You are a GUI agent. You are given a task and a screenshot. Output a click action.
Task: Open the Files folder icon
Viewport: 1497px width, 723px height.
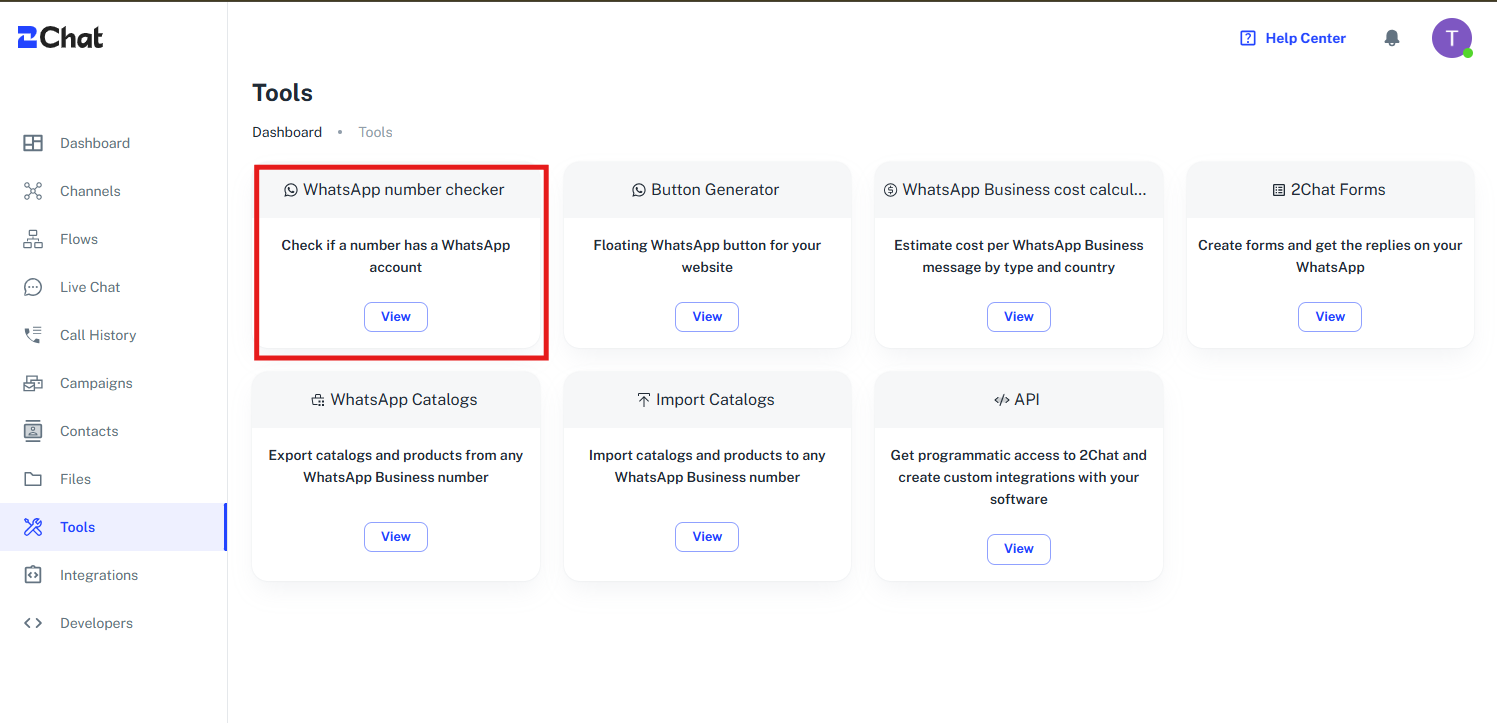tap(33, 479)
